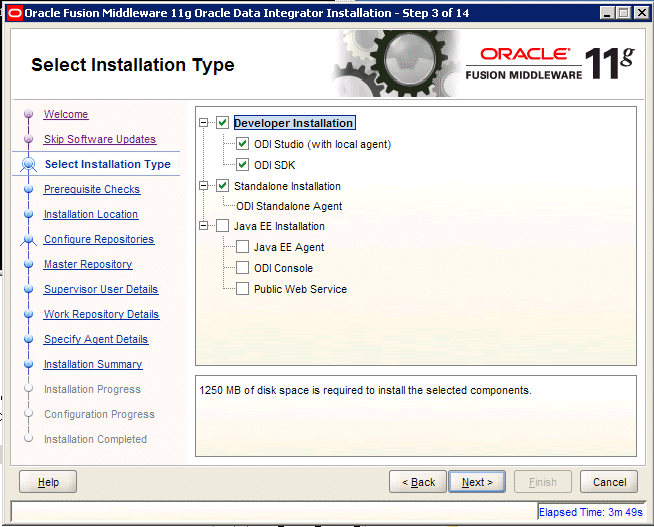Open the Configure Repositories step

click(99, 239)
